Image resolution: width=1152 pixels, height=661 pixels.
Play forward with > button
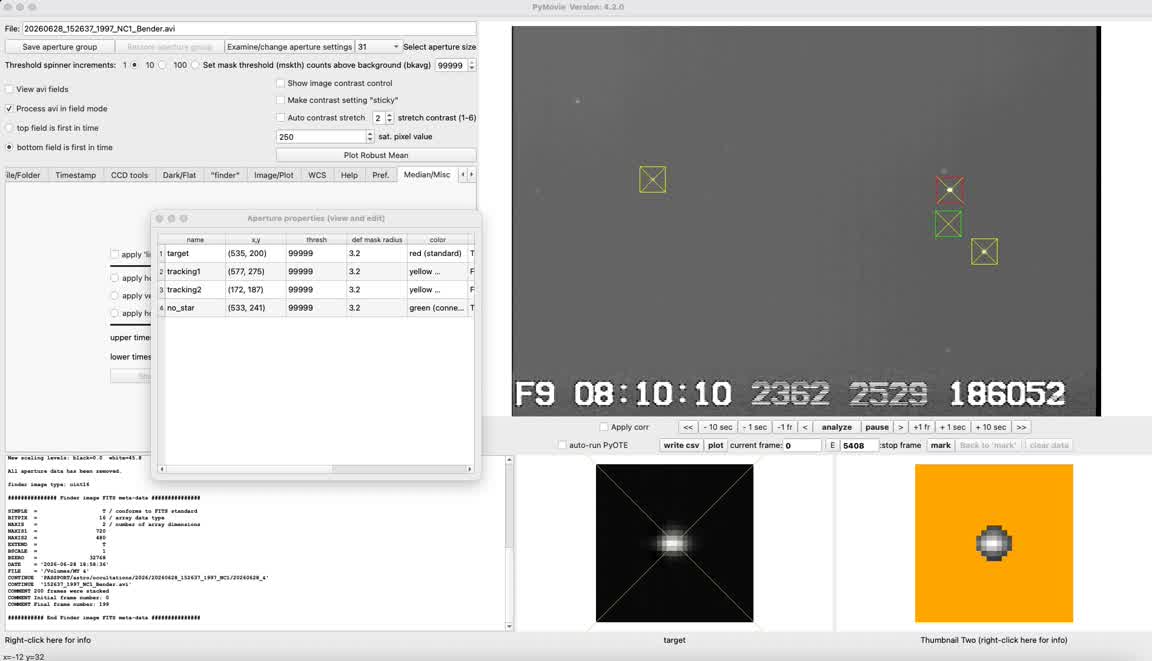coord(901,427)
